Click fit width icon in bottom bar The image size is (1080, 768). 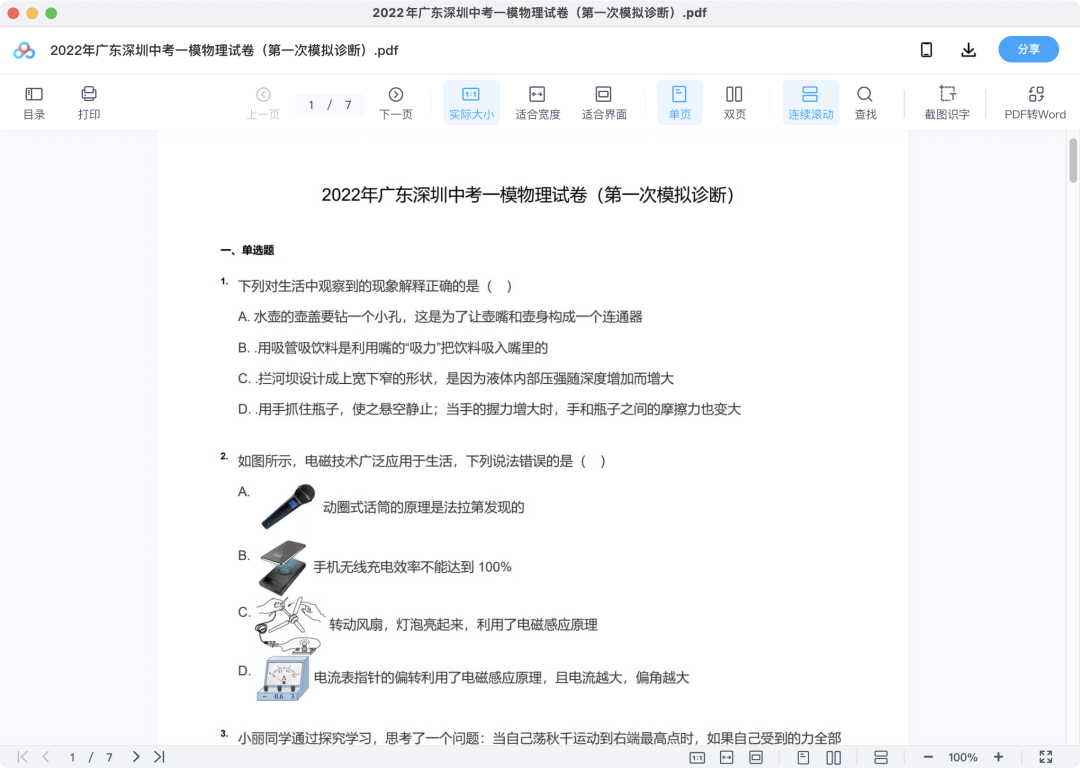(x=727, y=758)
